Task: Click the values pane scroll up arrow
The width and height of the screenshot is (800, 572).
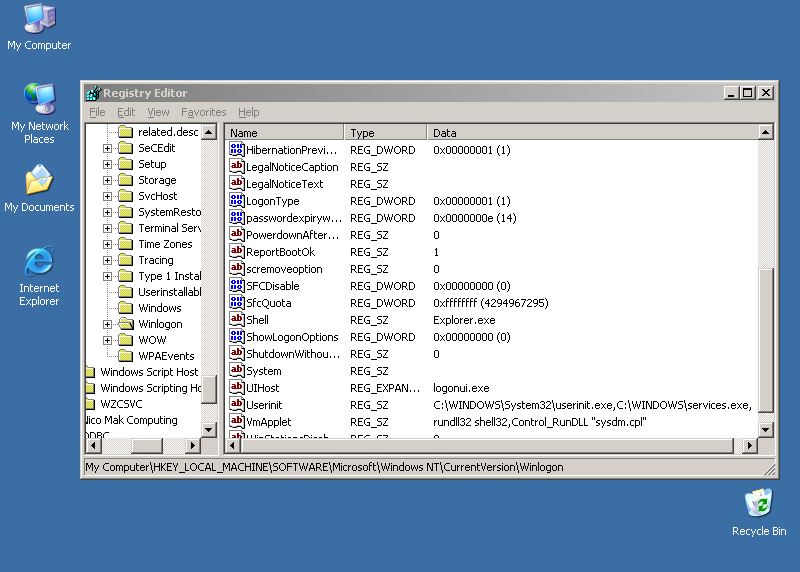Action: point(765,132)
